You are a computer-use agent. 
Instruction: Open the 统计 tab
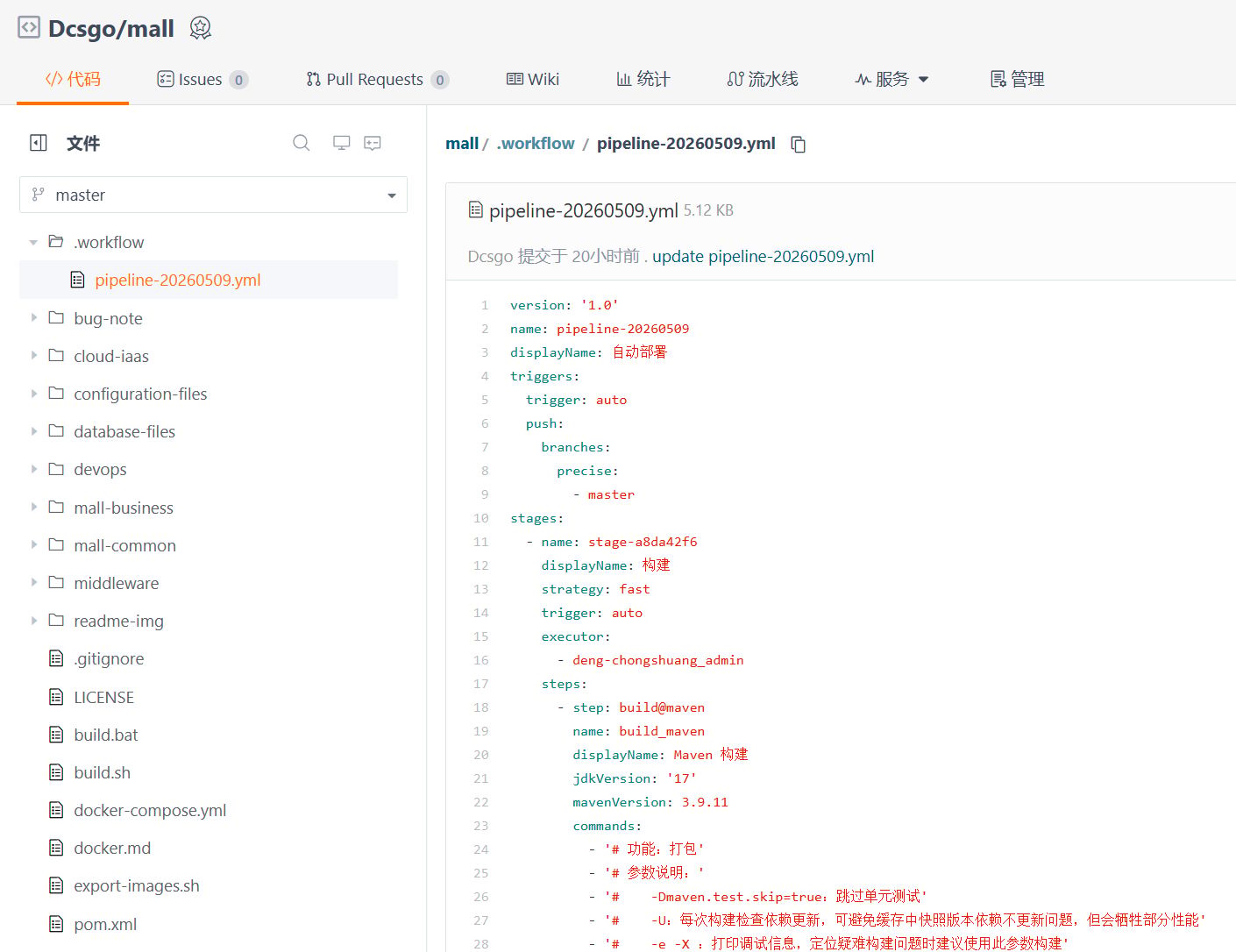click(643, 79)
